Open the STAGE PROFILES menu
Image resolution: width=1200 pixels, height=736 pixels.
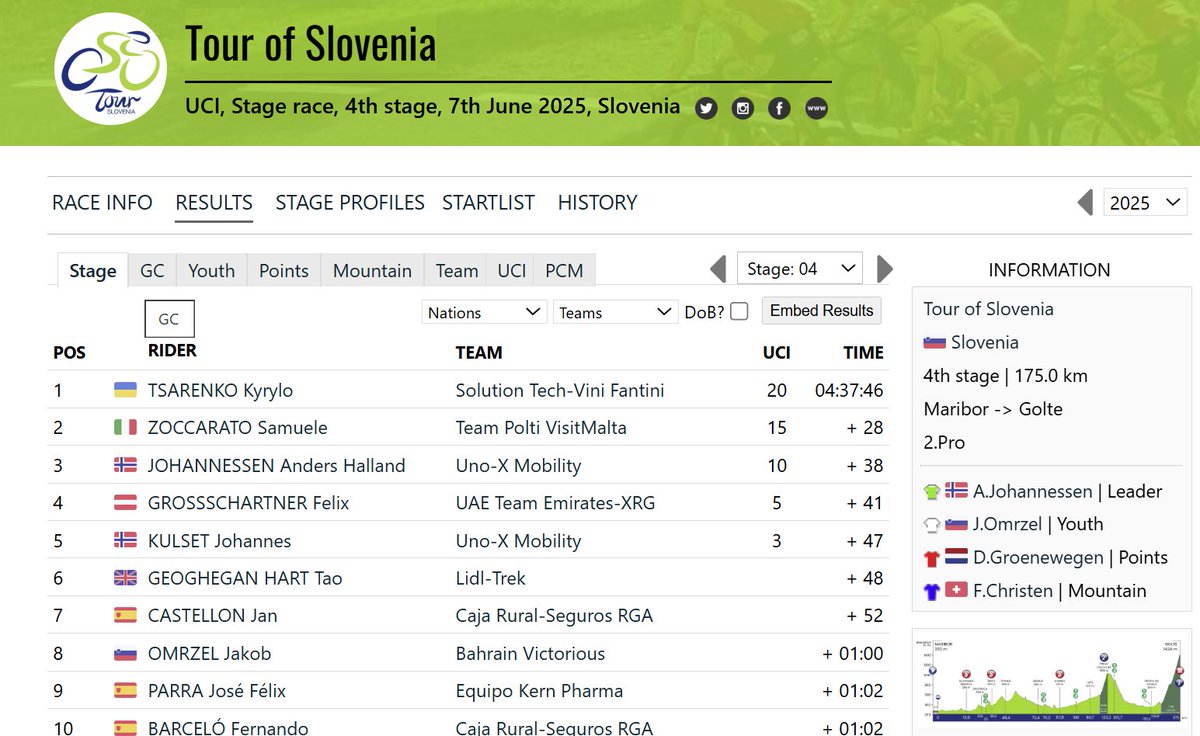(350, 203)
